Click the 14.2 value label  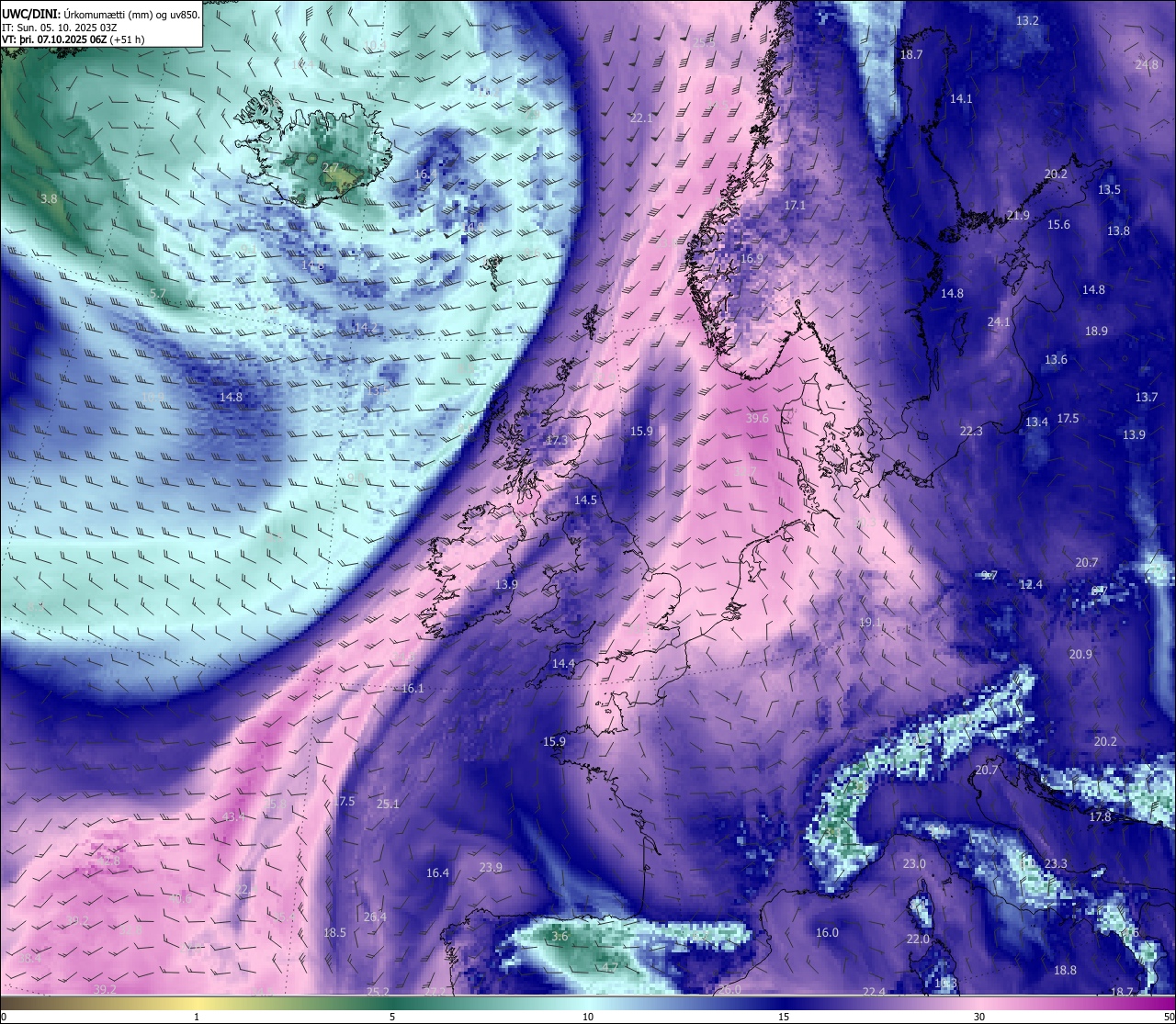coord(366,327)
